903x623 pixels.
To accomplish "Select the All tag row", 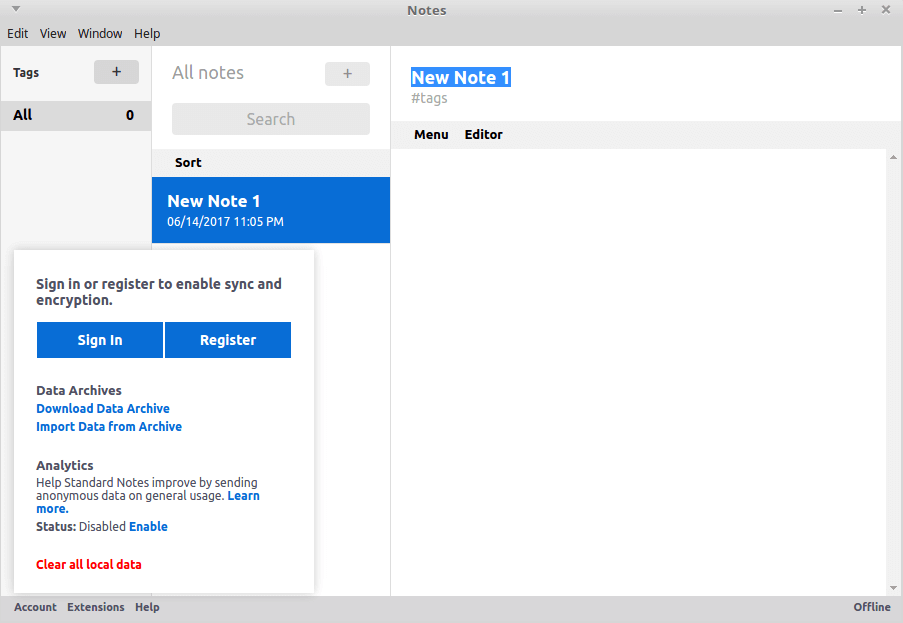I will (76, 115).
